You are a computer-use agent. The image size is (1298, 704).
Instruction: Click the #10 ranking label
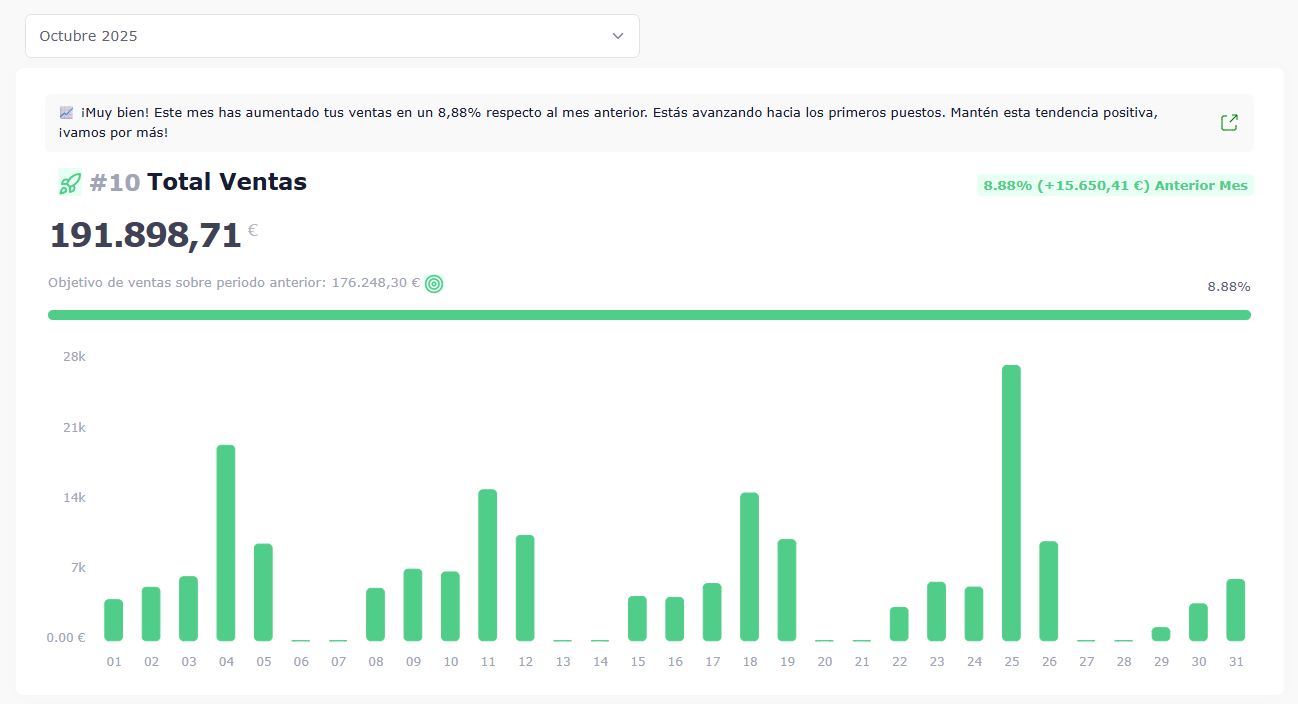(114, 182)
